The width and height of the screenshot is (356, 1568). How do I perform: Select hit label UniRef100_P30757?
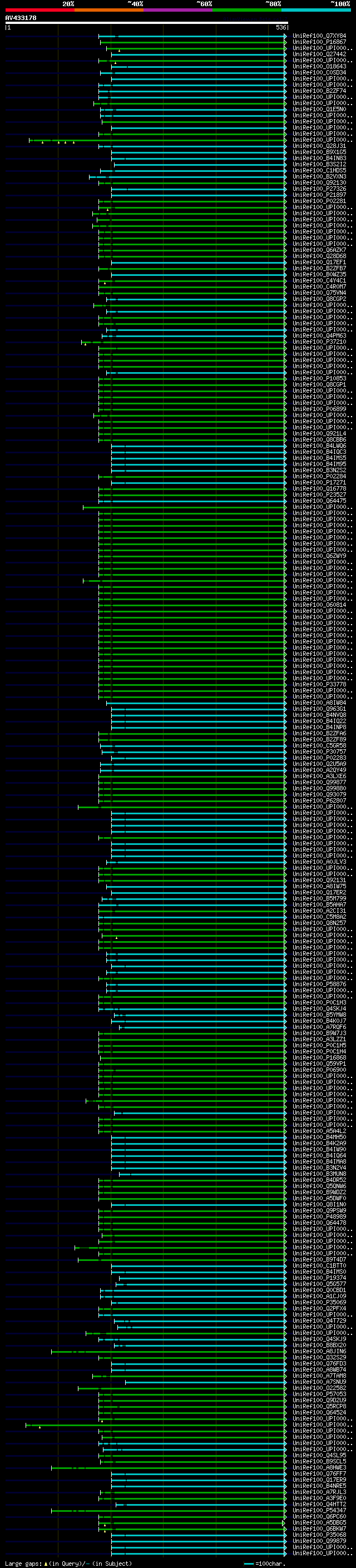(319, 752)
